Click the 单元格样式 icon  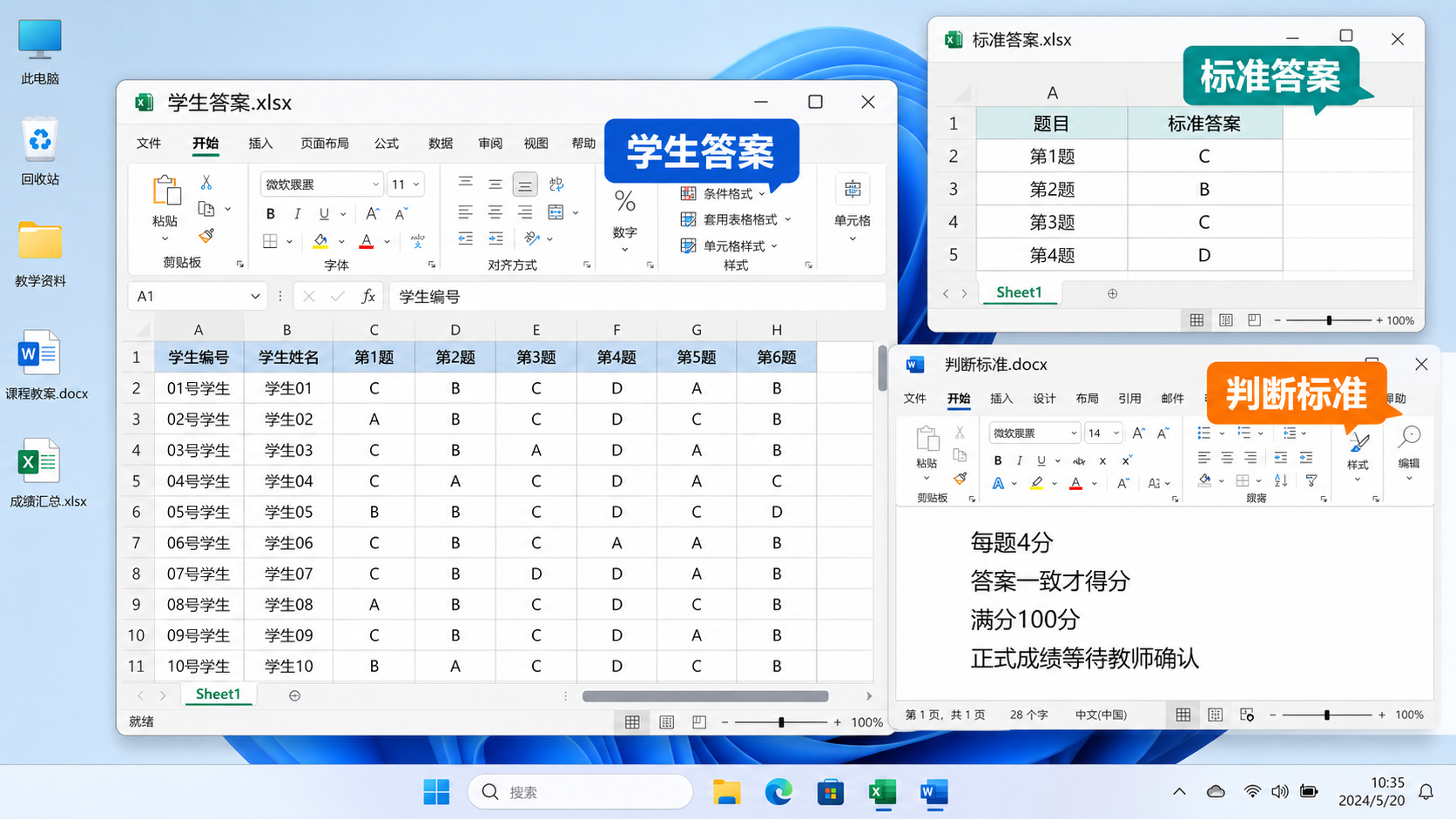688,245
